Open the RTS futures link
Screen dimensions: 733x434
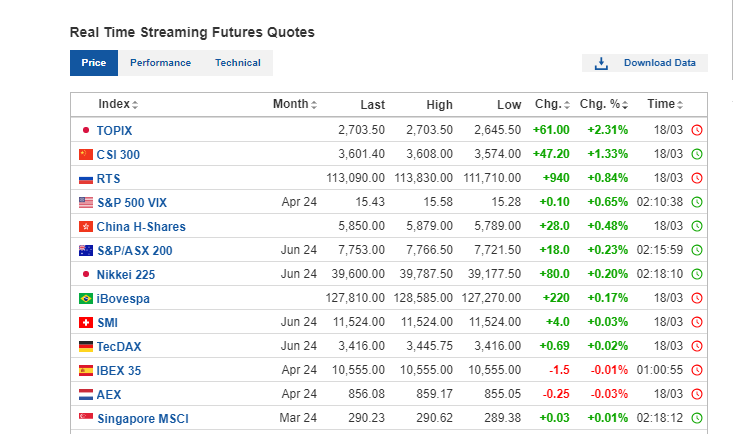(108, 179)
